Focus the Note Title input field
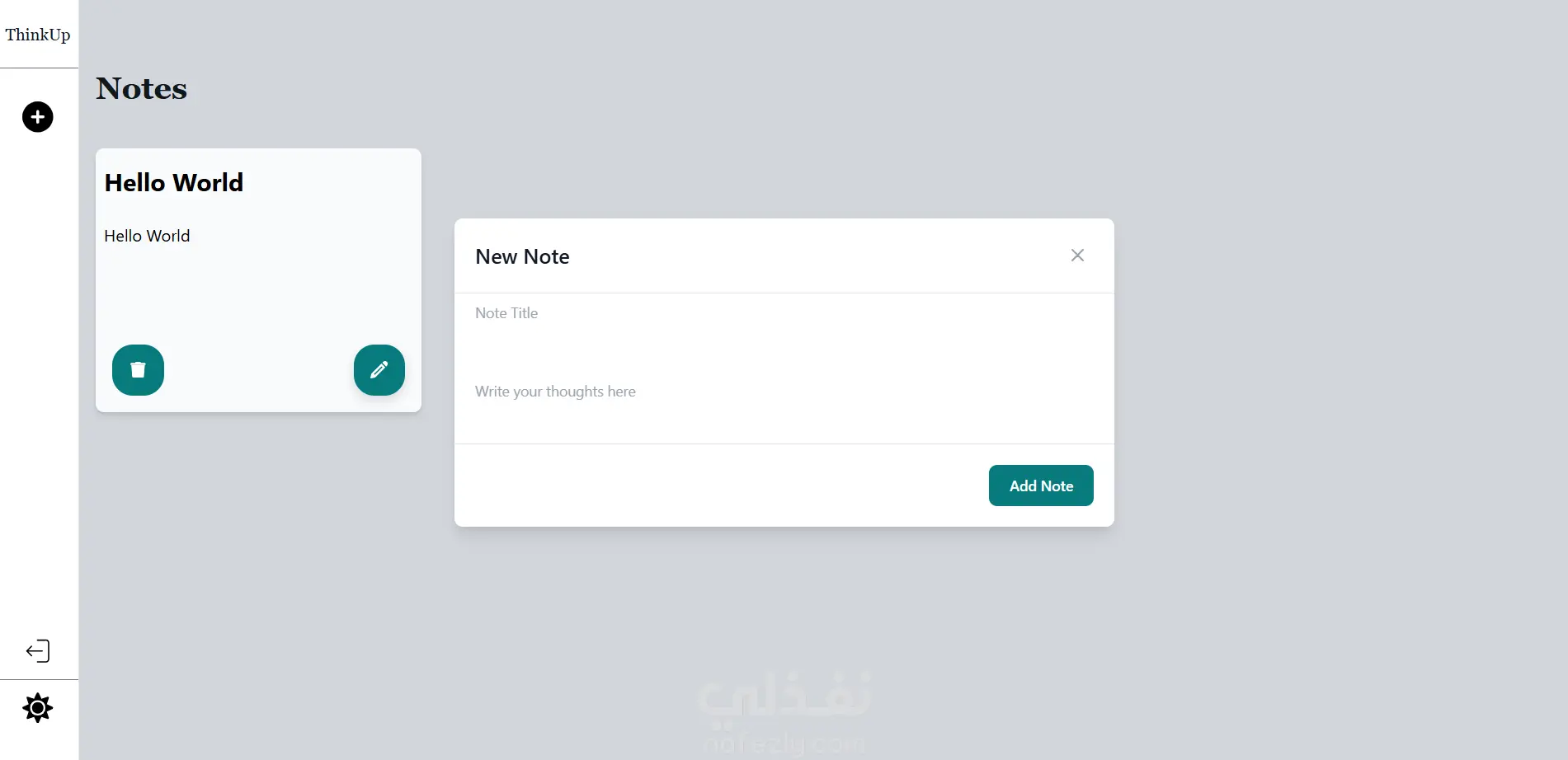1568x760 pixels. pyautogui.click(x=784, y=313)
